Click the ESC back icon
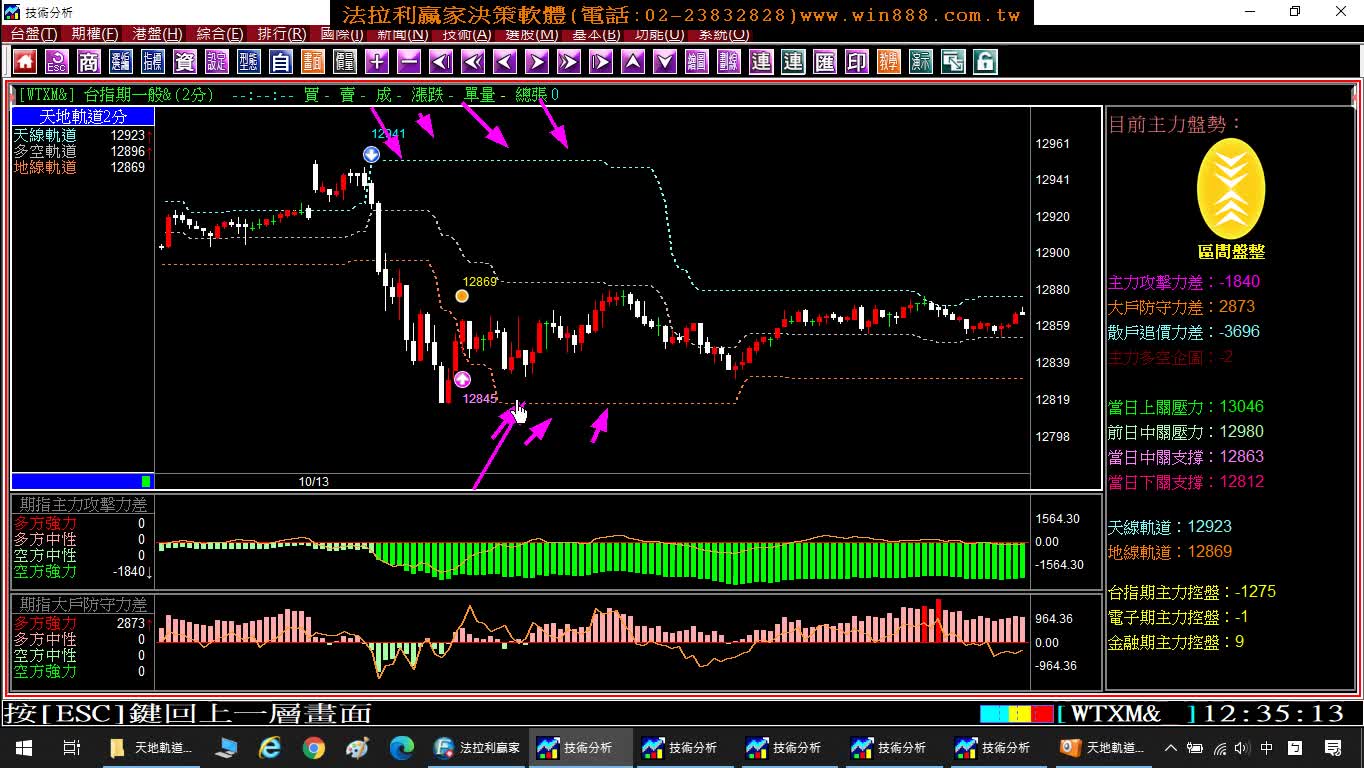This screenshot has height=768, width=1364. 57,62
